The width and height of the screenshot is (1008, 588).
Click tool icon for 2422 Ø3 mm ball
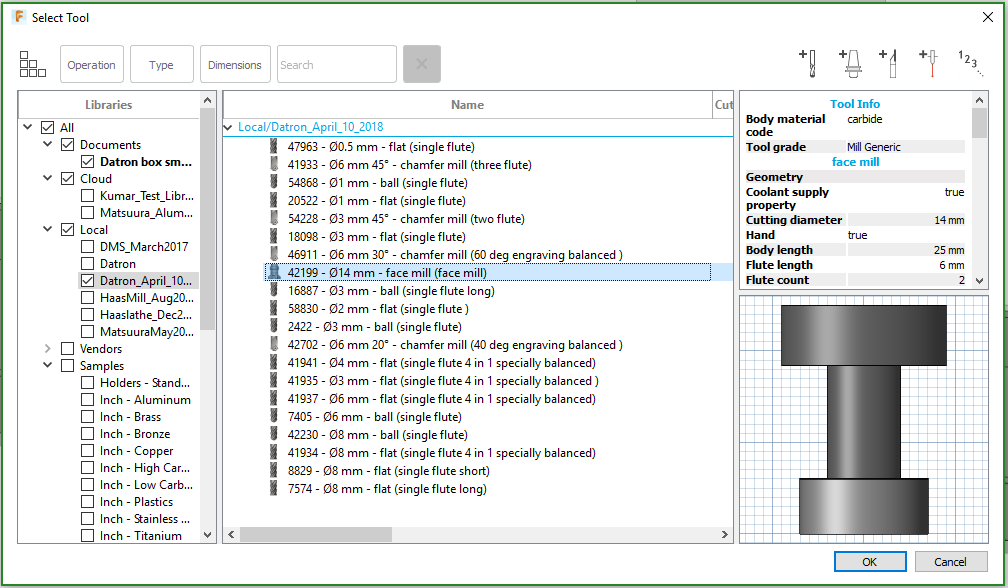pos(274,326)
